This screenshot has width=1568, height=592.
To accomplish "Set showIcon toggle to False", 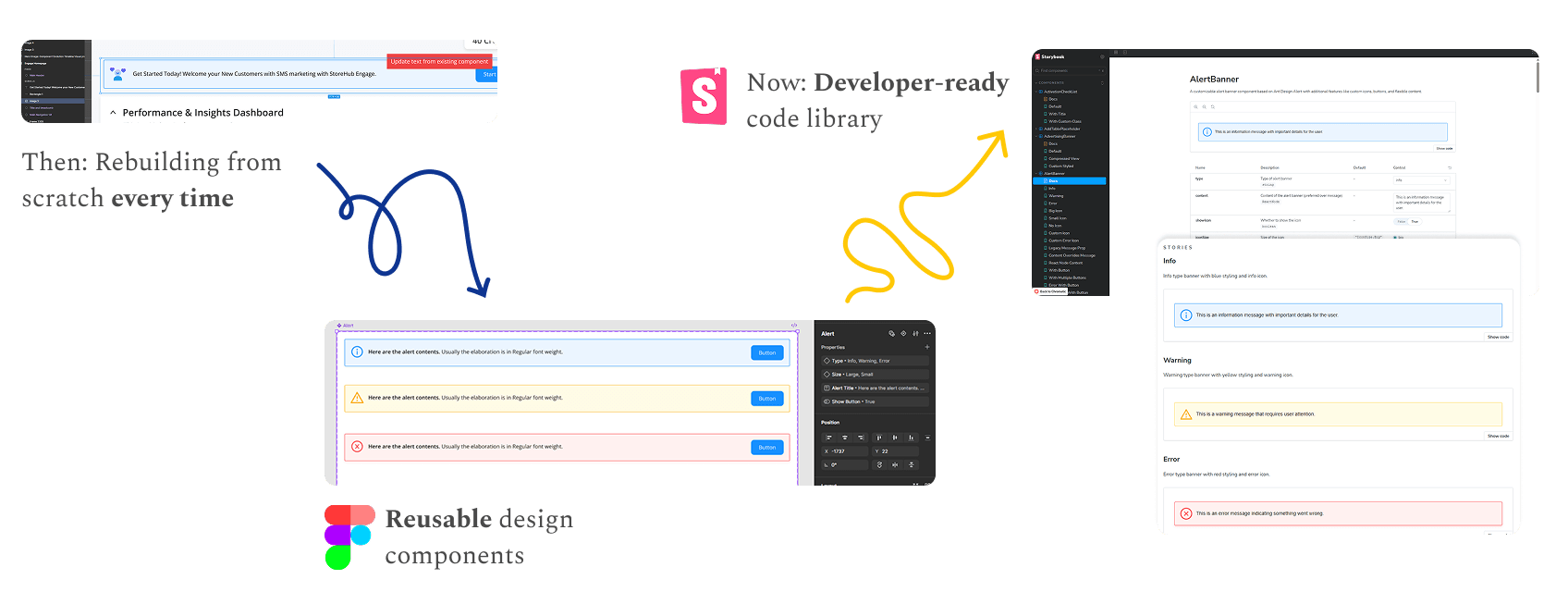I will (1401, 221).
